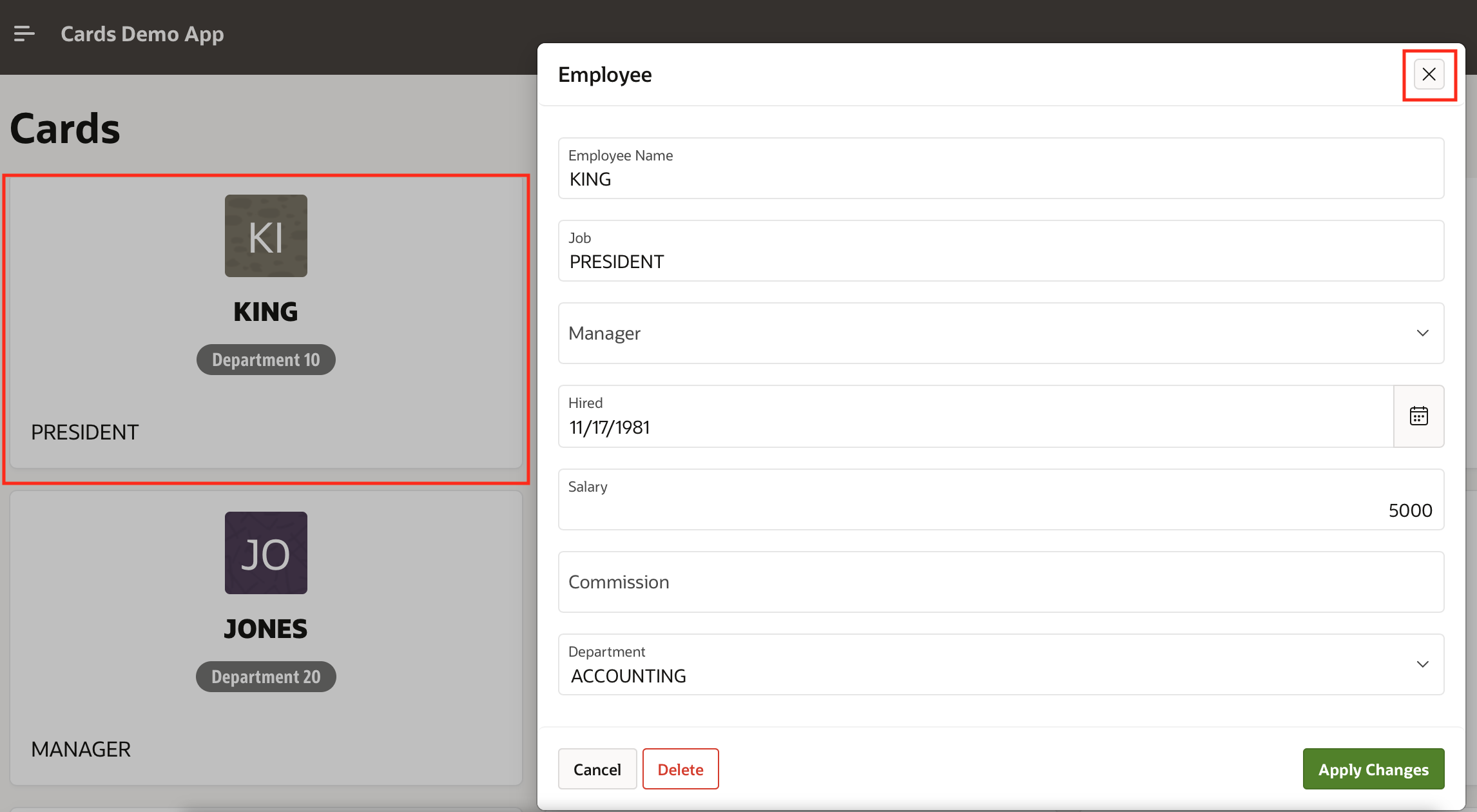Click the Hired date input field
The width and height of the screenshot is (1477, 812).
tap(974, 427)
